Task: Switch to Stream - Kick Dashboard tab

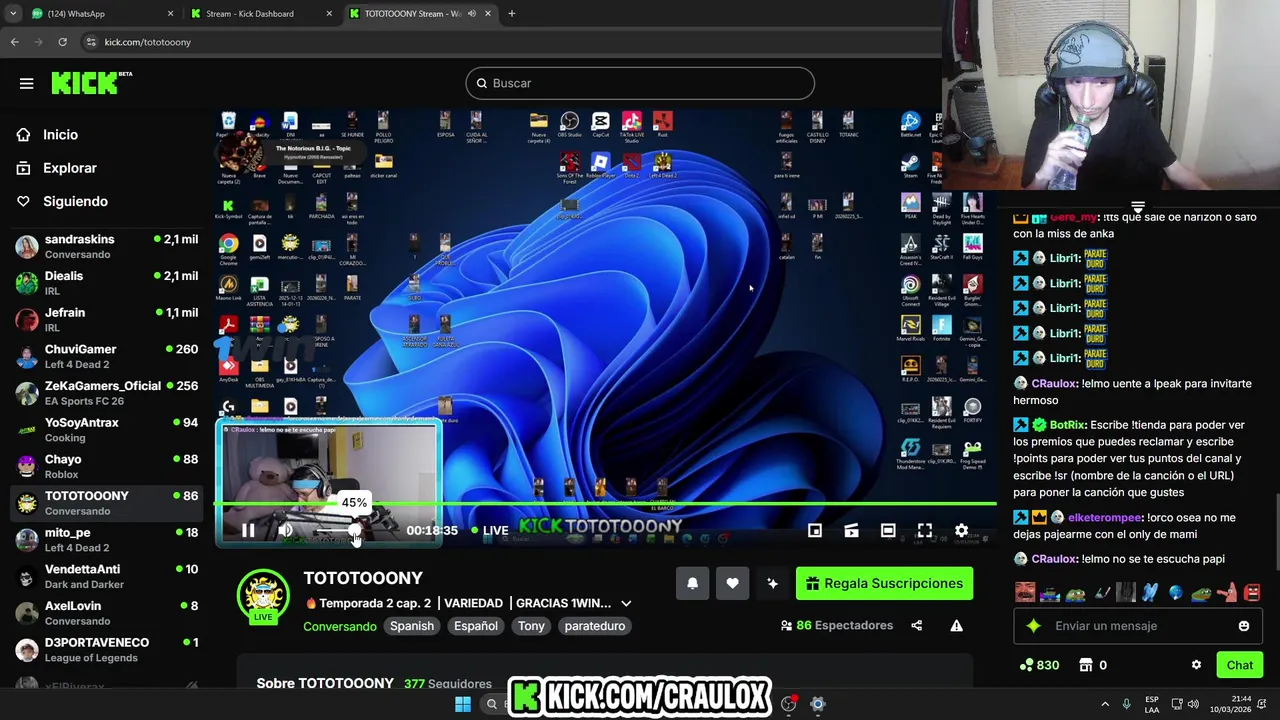Action: coord(262,14)
